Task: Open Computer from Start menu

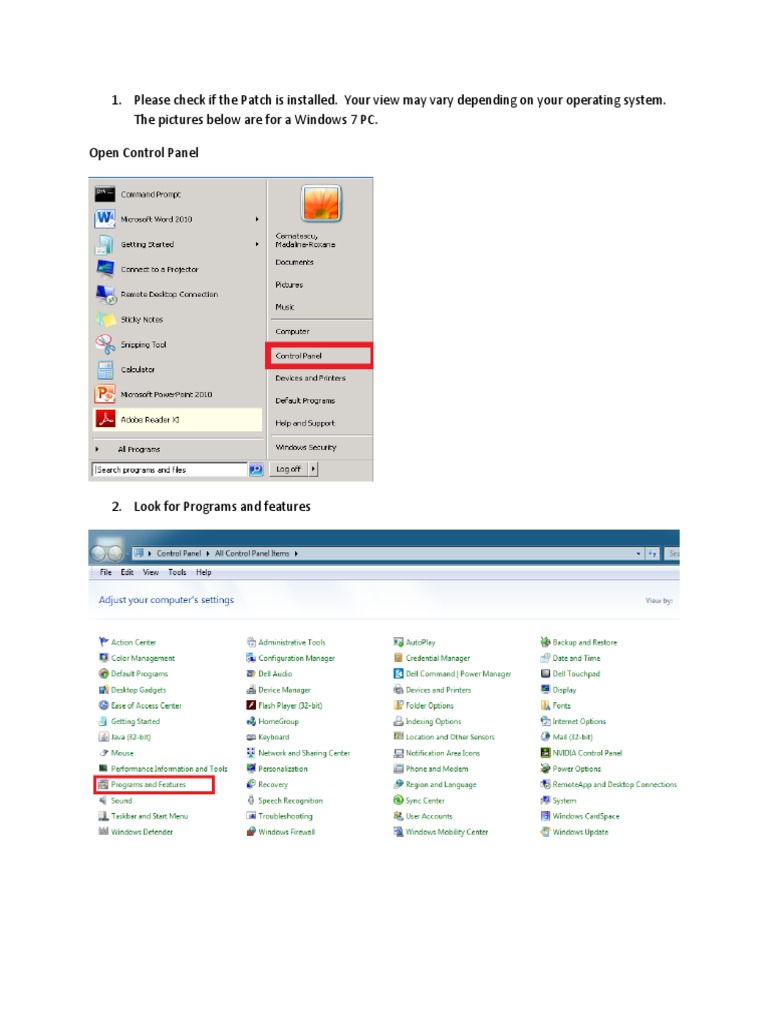Action: pyautogui.click(x=293, y=331)
